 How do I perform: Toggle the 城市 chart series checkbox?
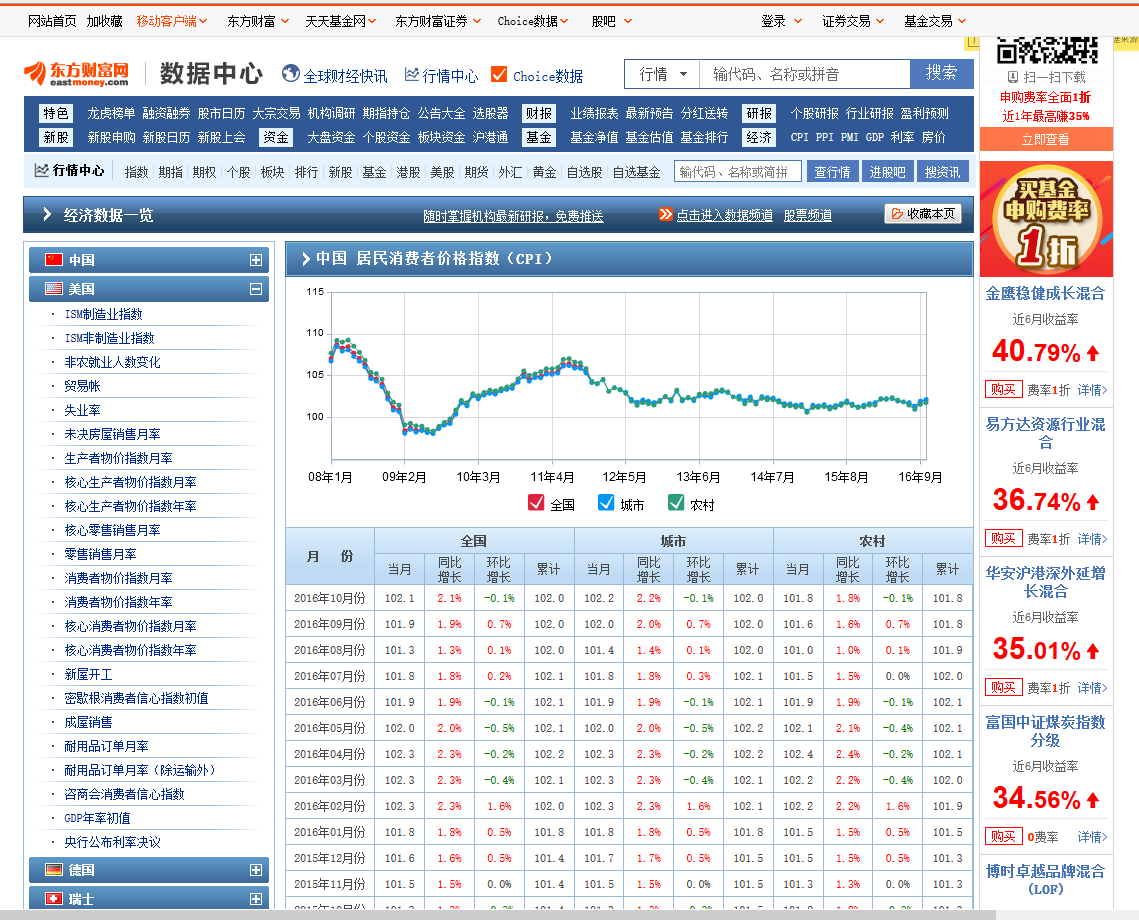606,503
